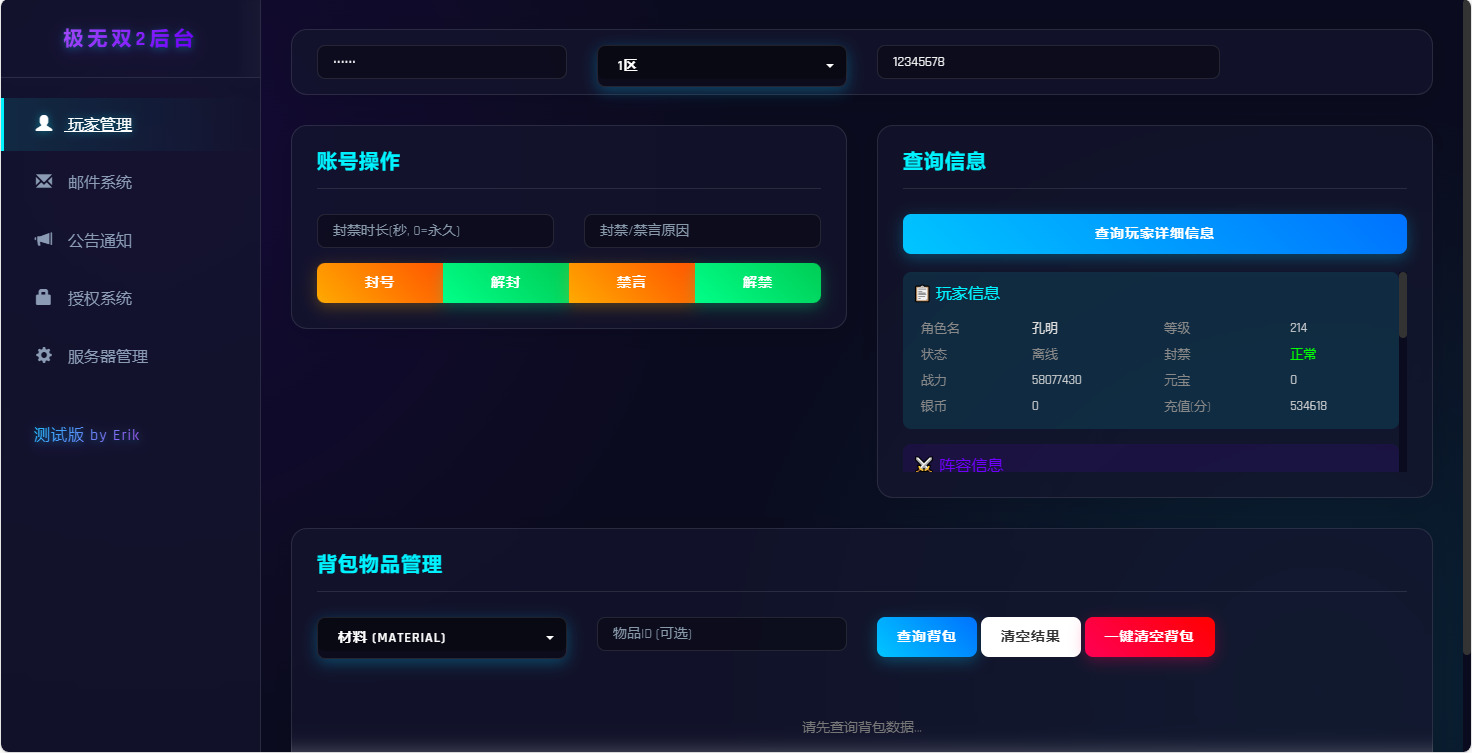The image size is (1472, 753).
Task: Click the 测试版 by Erik link
Action: coord(87,434)
